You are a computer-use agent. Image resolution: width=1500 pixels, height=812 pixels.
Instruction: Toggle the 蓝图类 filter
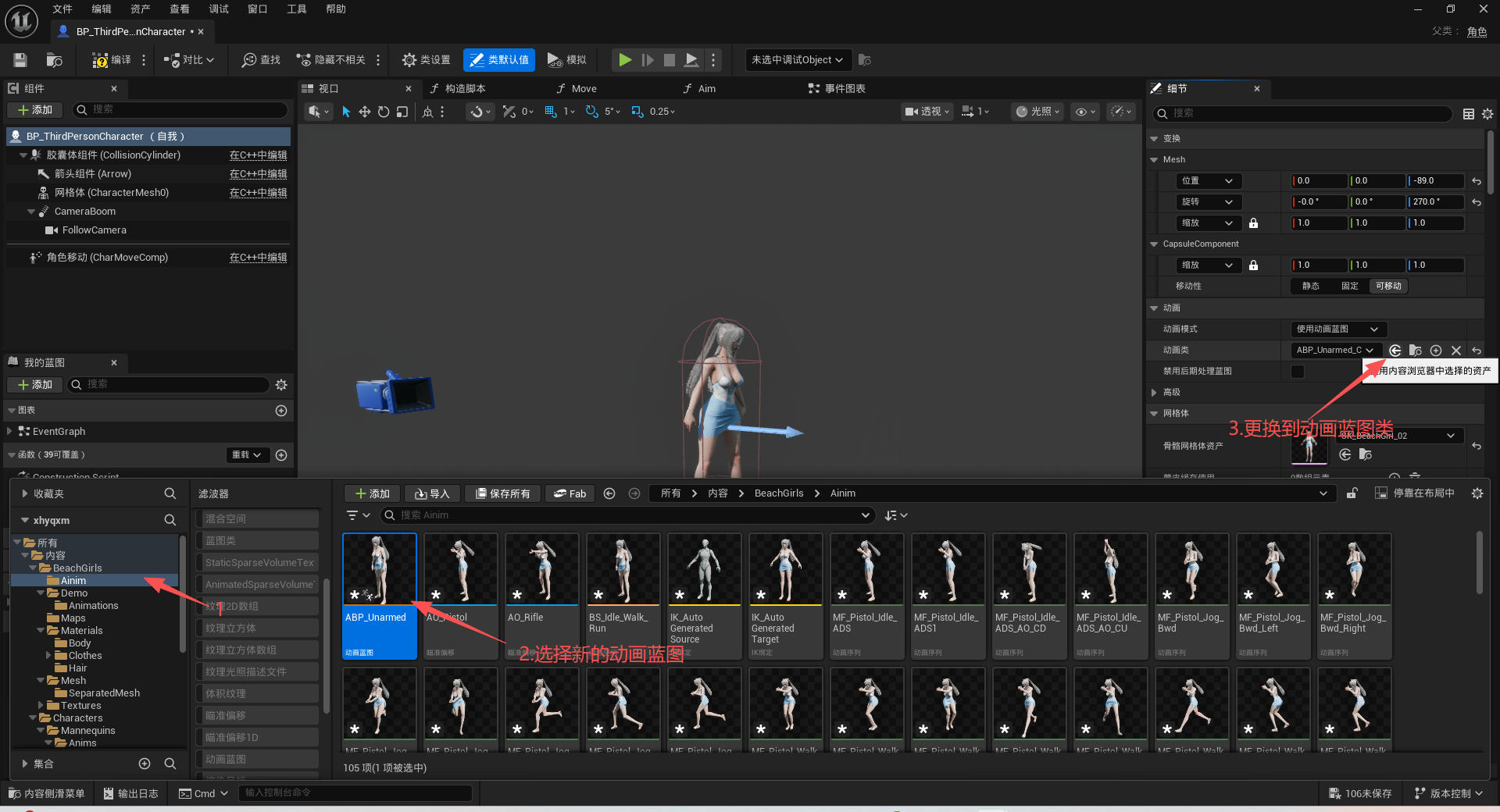(257, 541)
